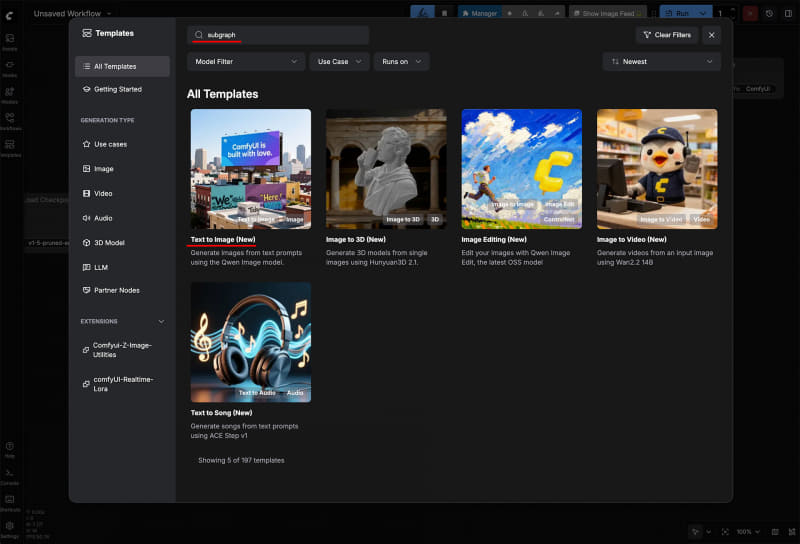This screenshot has height=544, width=800.
Task: Toggle the right side panel icon
Action: click(x=788, y=14)
